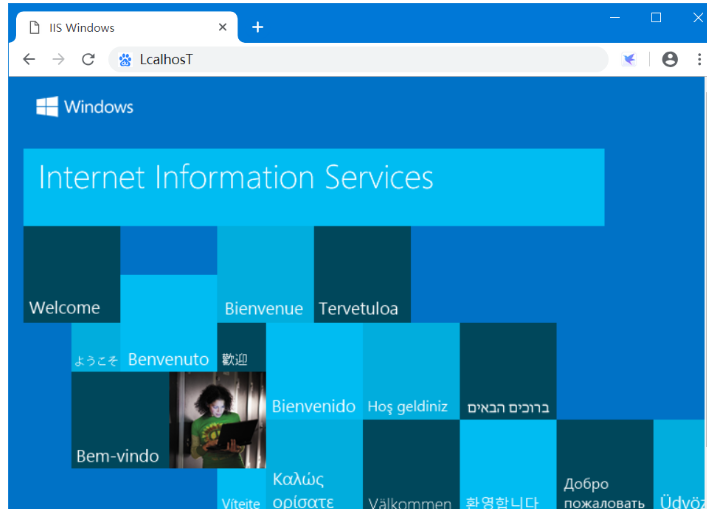Click the 환영합니다 tile

(x=508, y=464)
